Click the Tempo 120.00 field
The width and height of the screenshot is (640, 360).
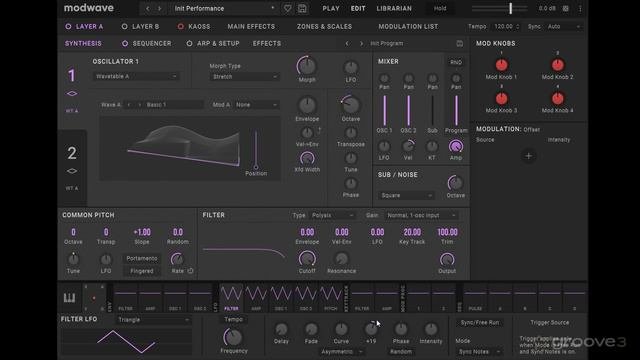click(x=506, y=27)
